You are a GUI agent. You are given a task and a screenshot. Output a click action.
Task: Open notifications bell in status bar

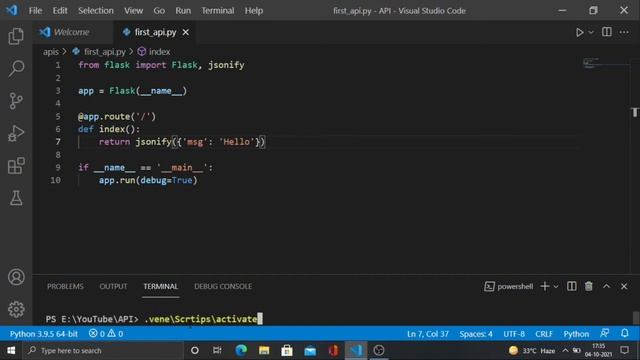tap(624, 333)
